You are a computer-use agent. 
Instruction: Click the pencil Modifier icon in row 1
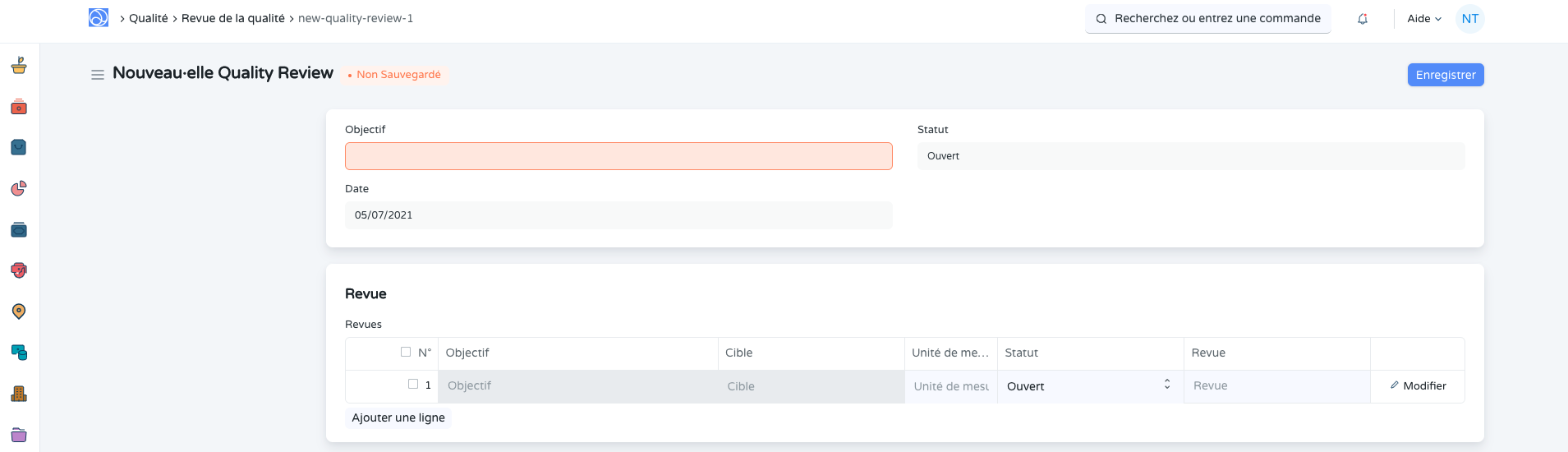click(x=1395, y=385)
